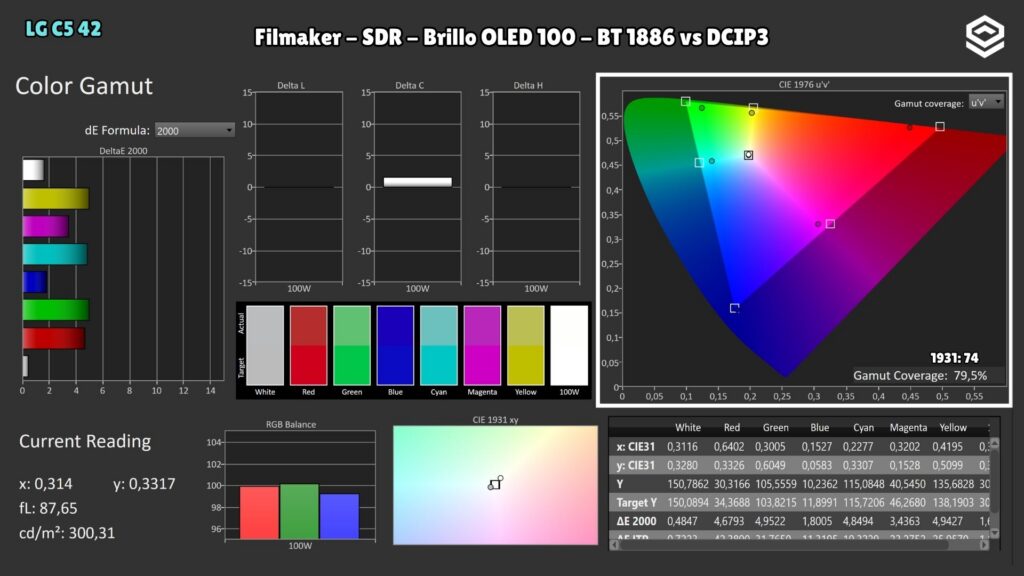
Task: Click the red primary target square in CIE 1976 chart
Action: point(940,127)
